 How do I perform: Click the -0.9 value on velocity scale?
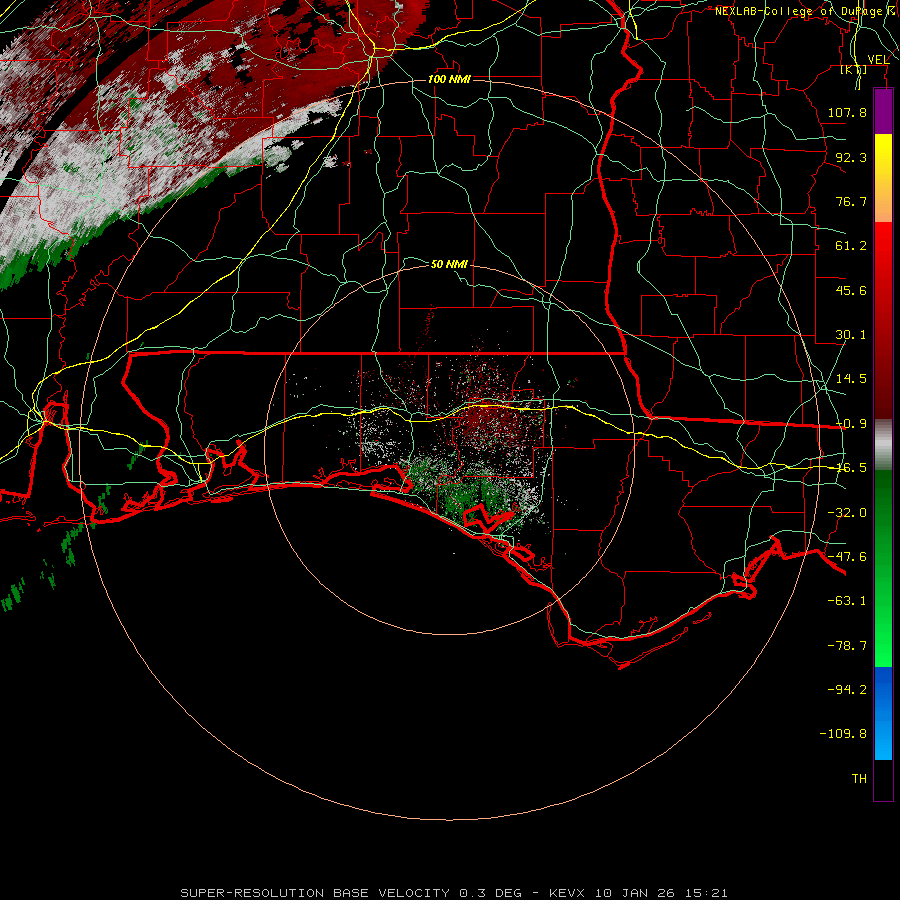[851, 424]
